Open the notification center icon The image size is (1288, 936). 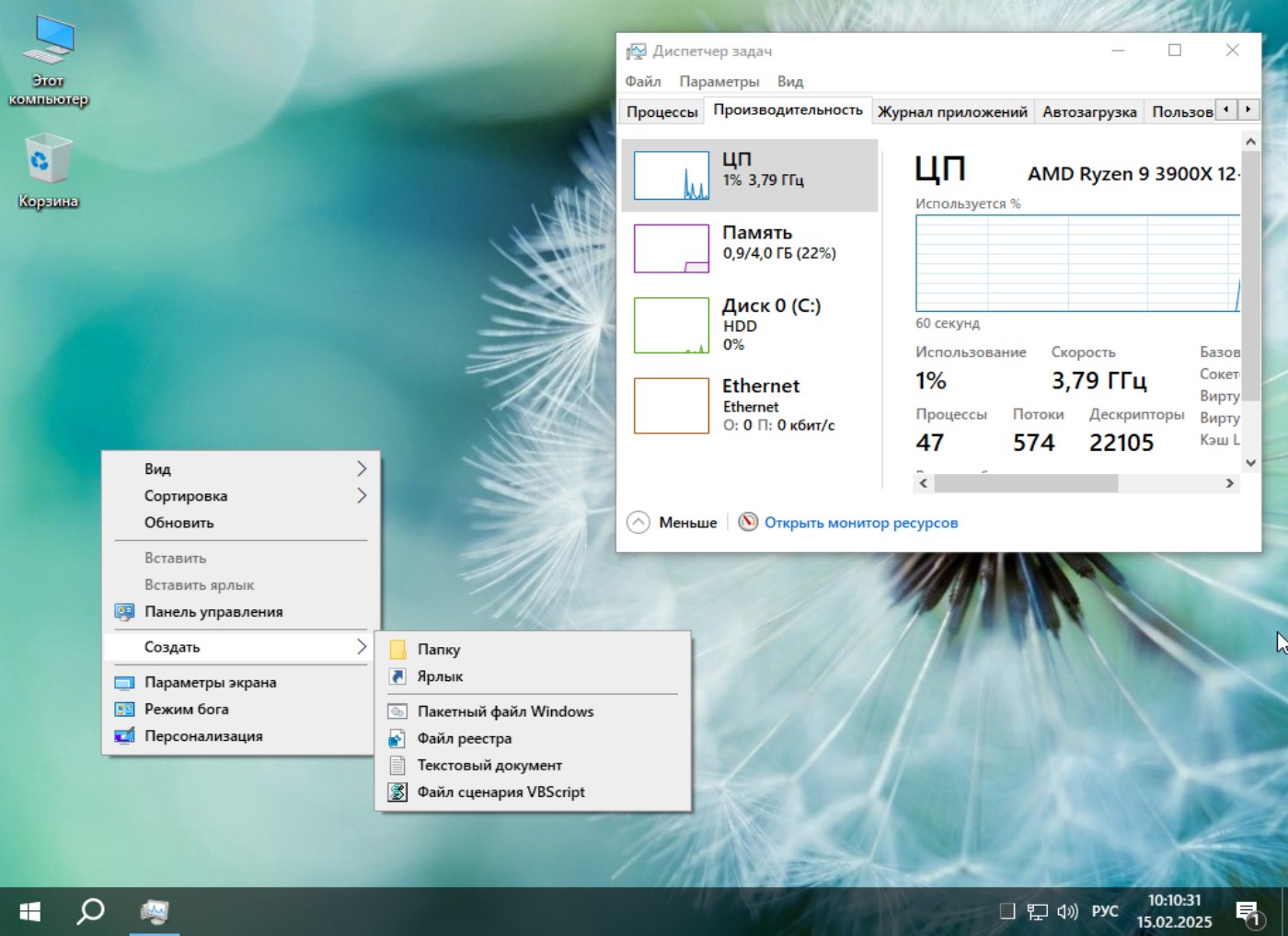[x=1248, y=911]
